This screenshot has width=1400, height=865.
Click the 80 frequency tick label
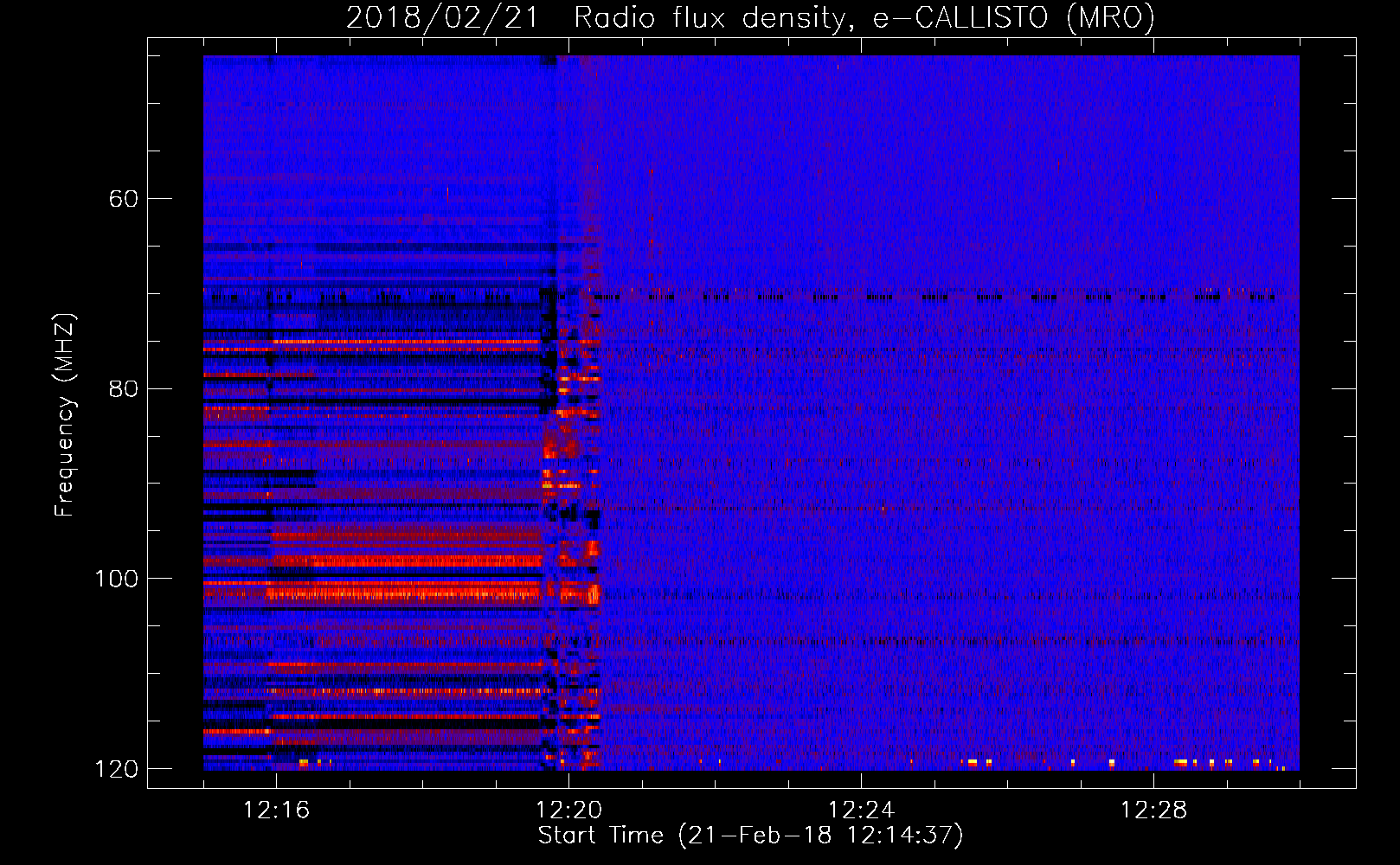coord(123,388)
